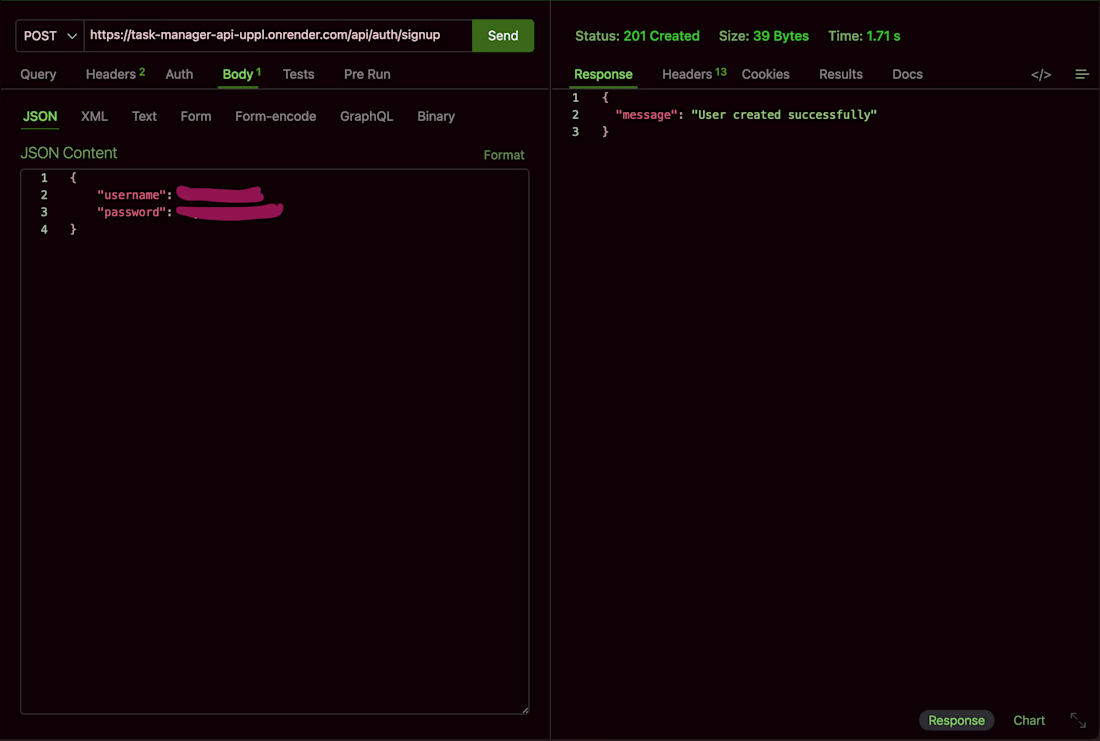The height and width of the screenshot is (741, 1100).
Task: Click inside the JSON content editor
Action: click(x=274, y=441)
